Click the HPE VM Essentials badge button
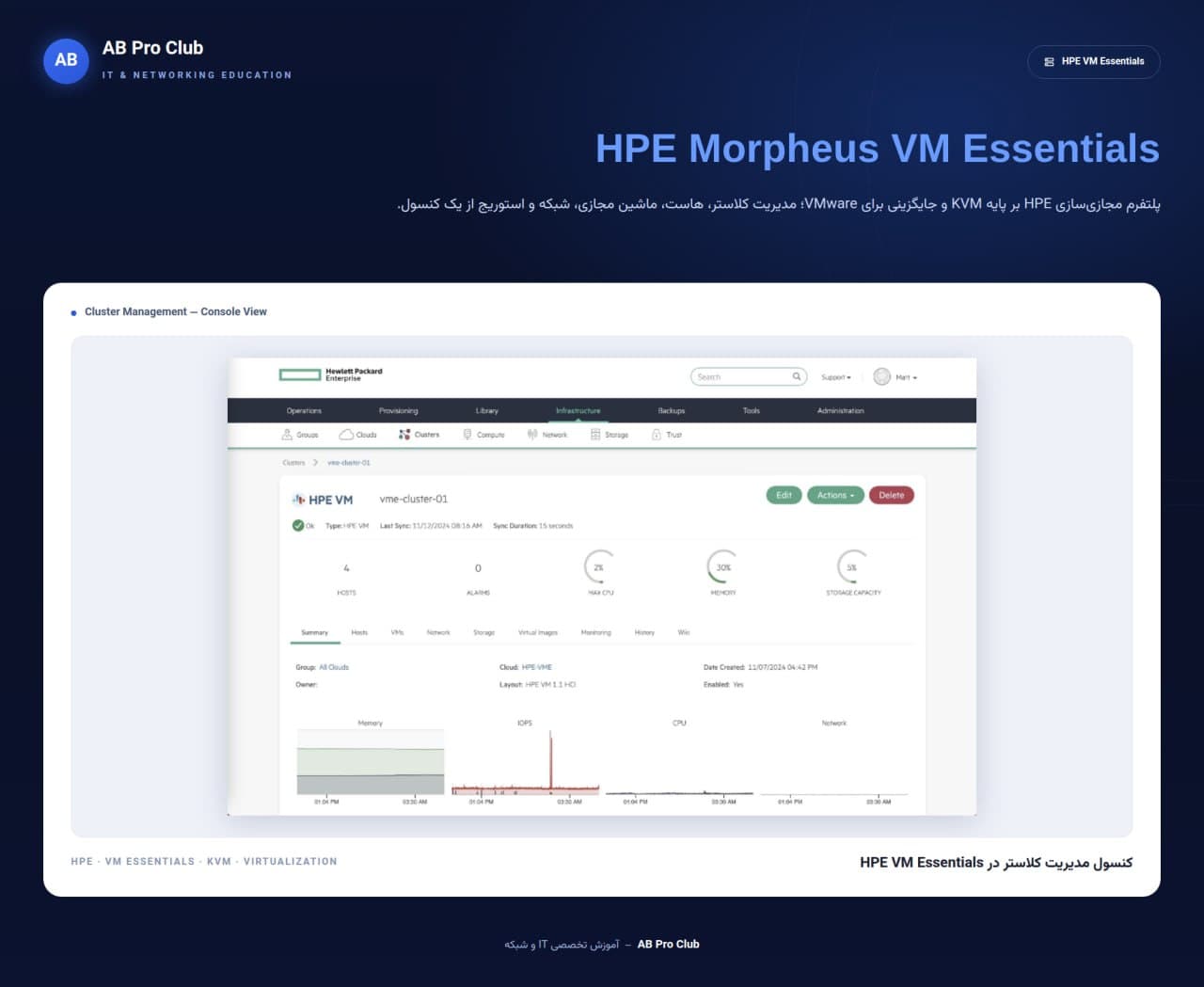 1094,61
